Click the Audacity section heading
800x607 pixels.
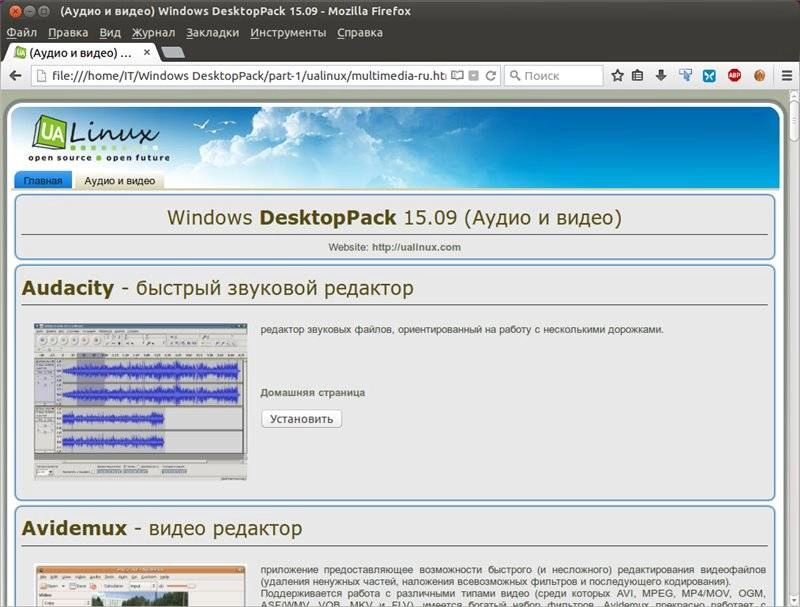(217, 288)
